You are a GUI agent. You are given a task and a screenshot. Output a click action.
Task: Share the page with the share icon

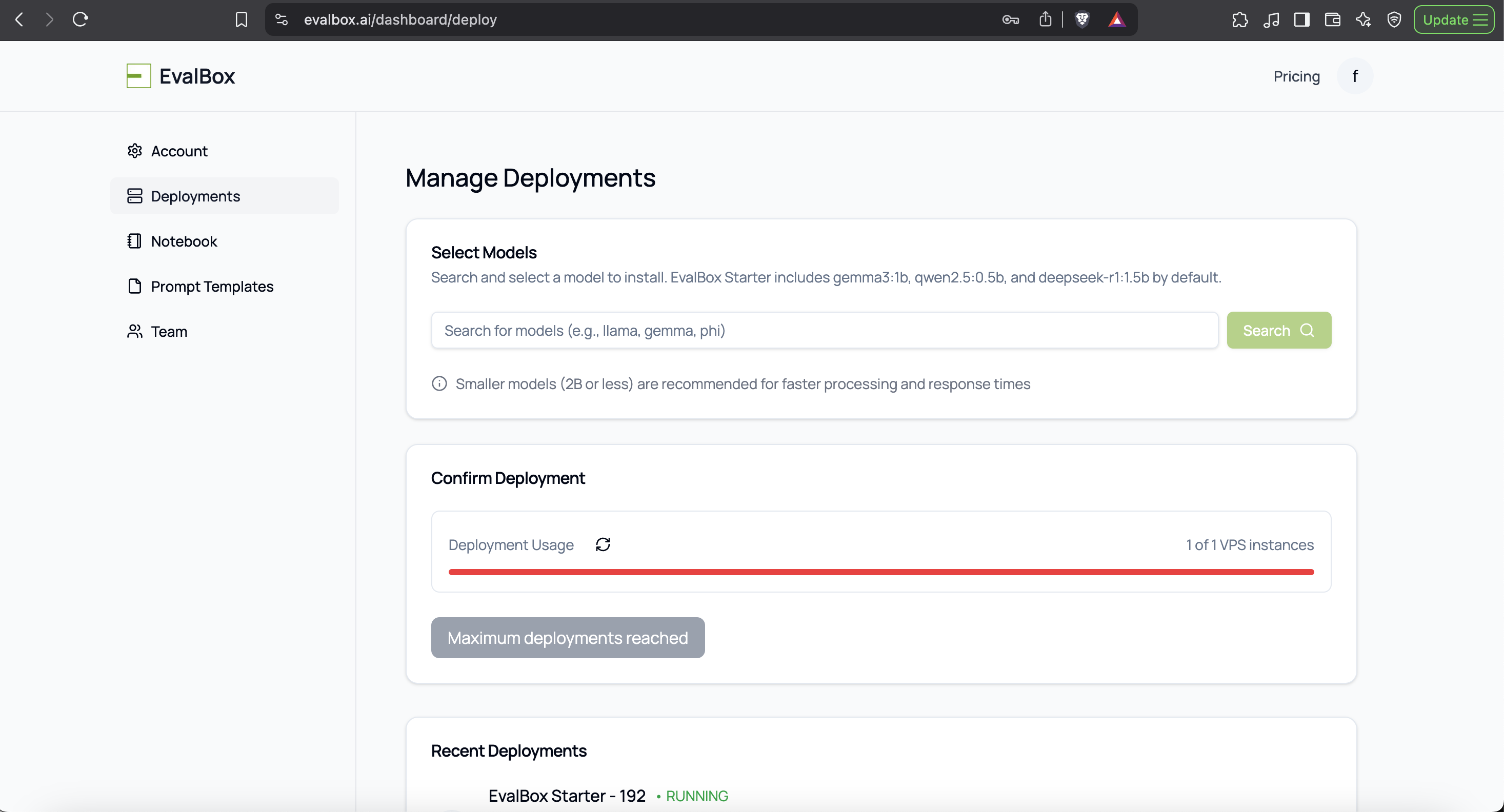pos(1045,19)
